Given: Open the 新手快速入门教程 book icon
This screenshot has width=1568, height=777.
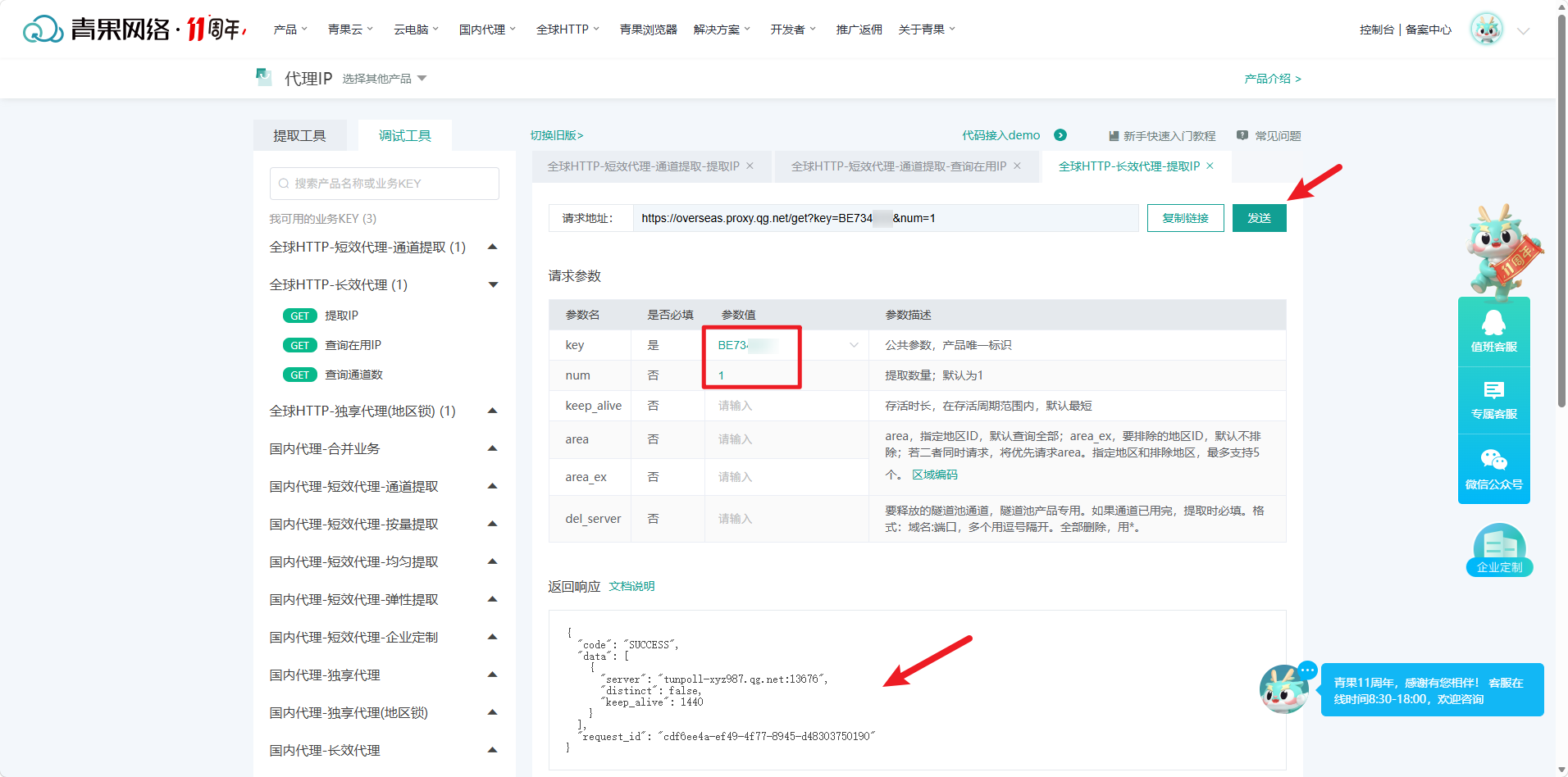Looking at the screenshot, I should coord(1114,136).
